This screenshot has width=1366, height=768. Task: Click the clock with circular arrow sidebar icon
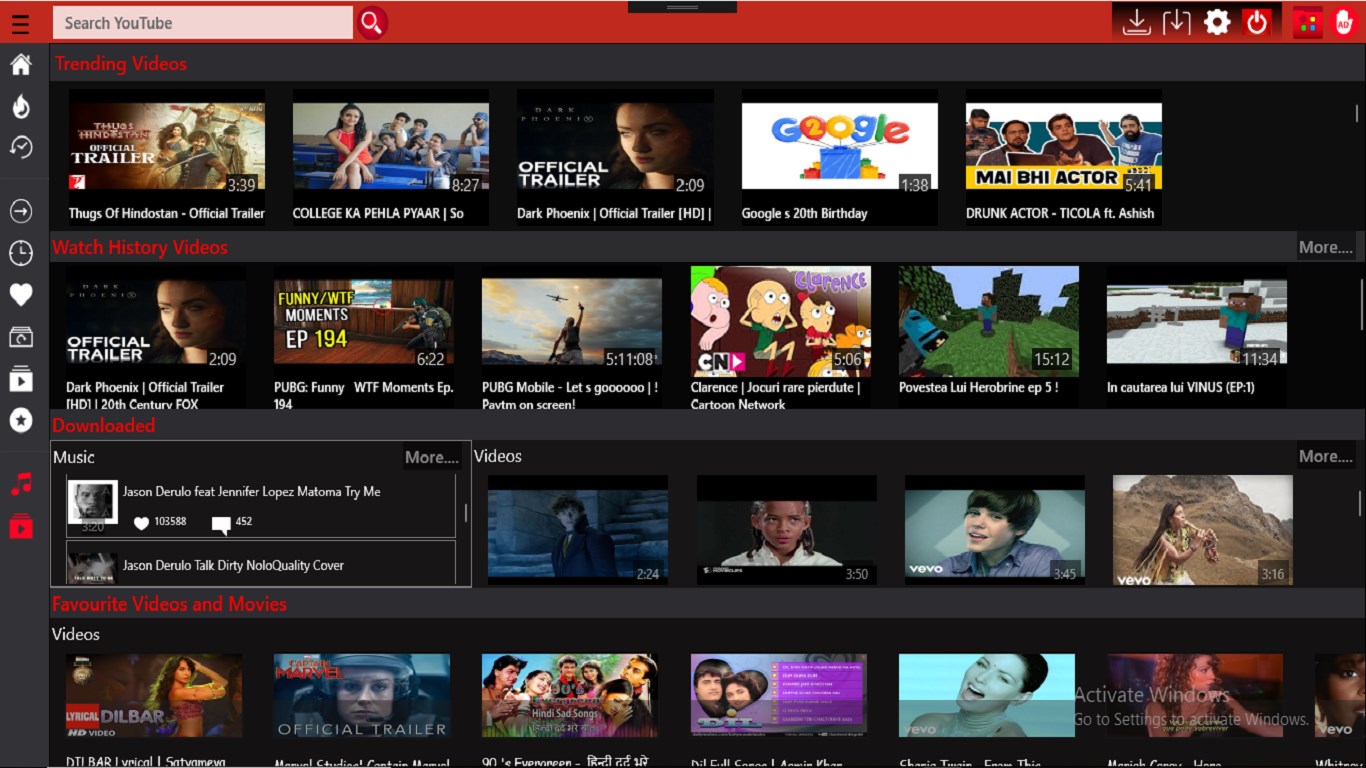tap(21, 148)
